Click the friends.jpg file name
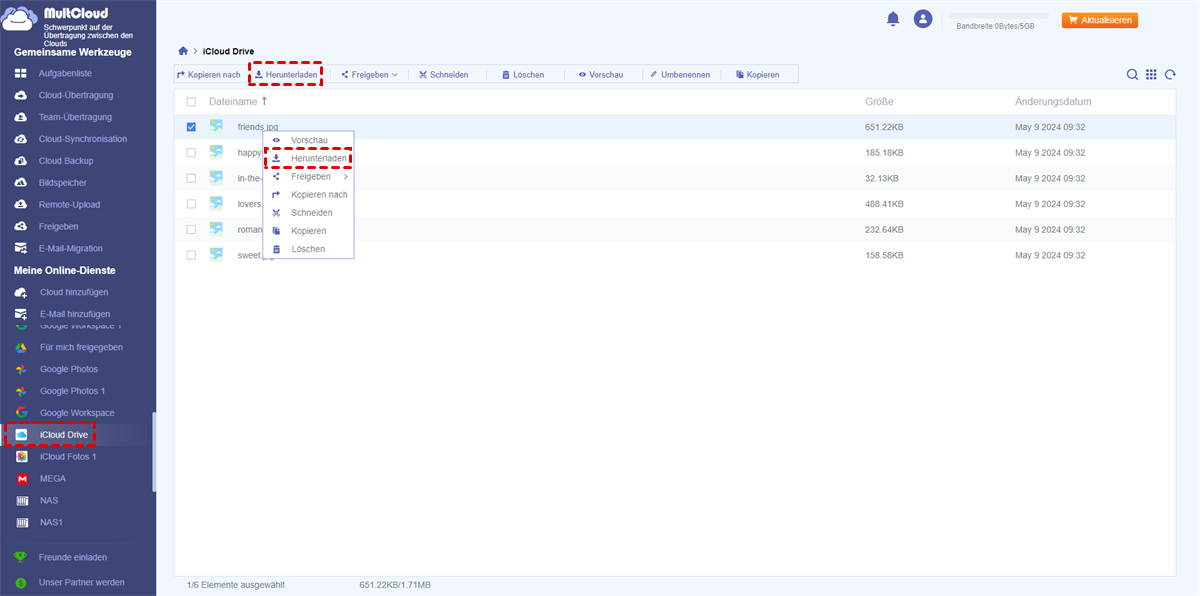The image size is (1200, 596). (x=258, y=127)
